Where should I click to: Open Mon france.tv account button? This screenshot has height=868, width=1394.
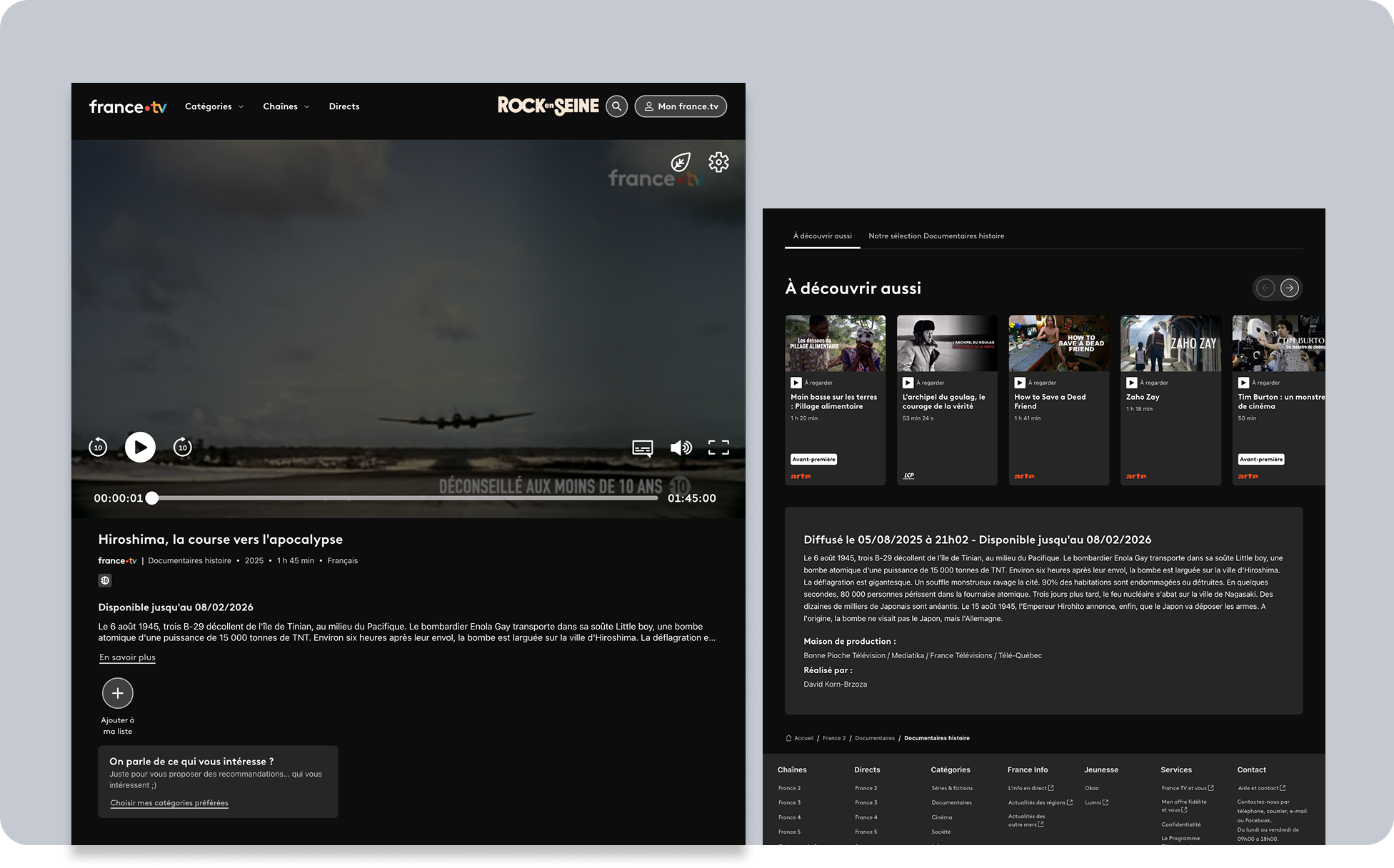681,106
